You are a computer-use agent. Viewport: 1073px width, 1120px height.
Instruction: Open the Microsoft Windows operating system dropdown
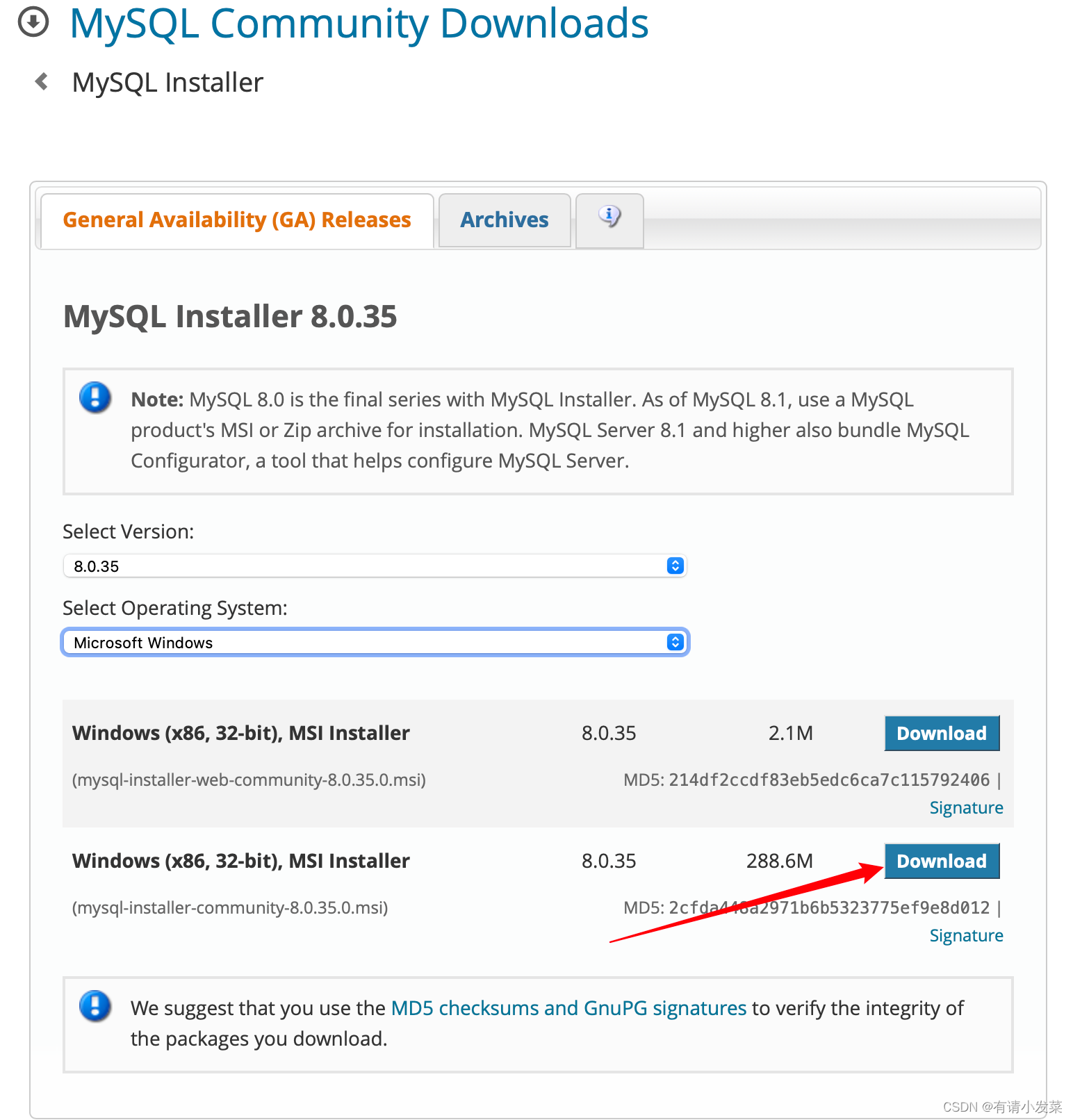[375, 642]
